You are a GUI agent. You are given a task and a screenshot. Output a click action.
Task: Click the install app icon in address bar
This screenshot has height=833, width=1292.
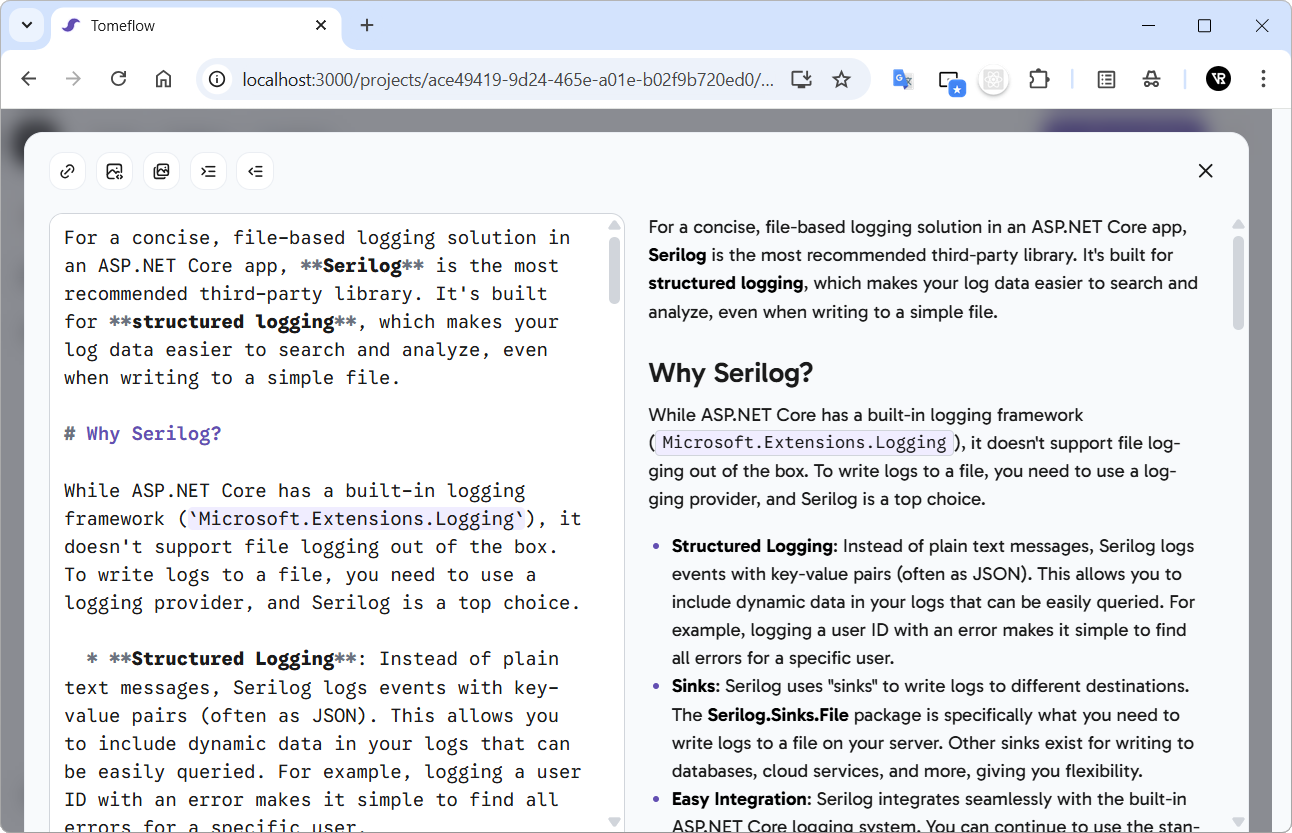pos(801,79)
